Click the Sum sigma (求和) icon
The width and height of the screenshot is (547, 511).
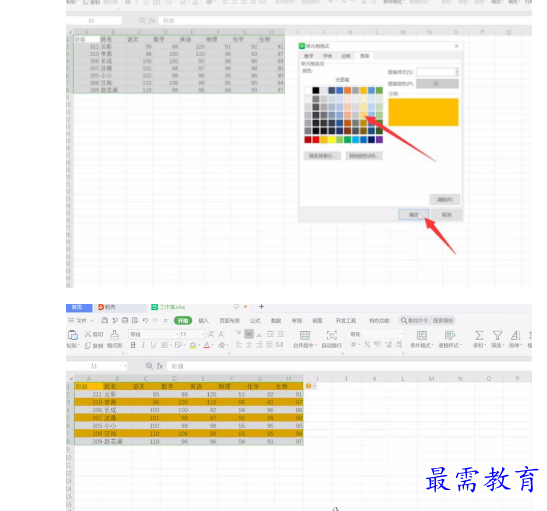tap(479, 336)
